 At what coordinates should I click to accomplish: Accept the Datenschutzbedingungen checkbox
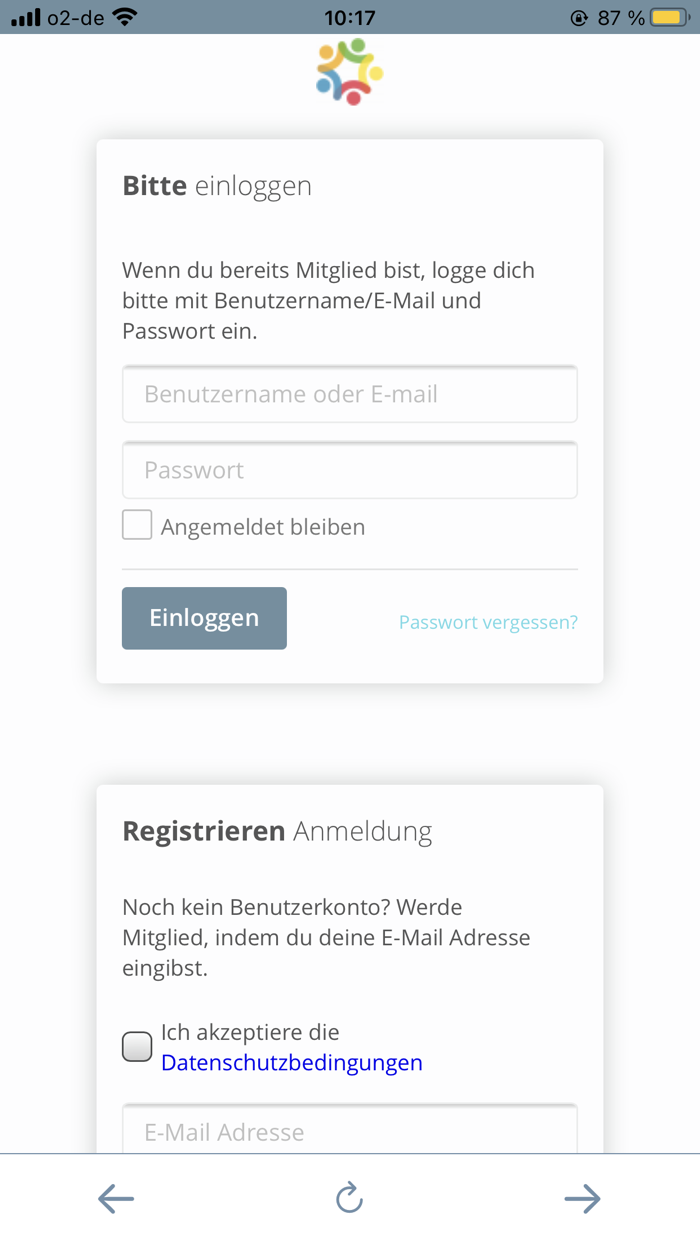click(x=137, y=1046)
